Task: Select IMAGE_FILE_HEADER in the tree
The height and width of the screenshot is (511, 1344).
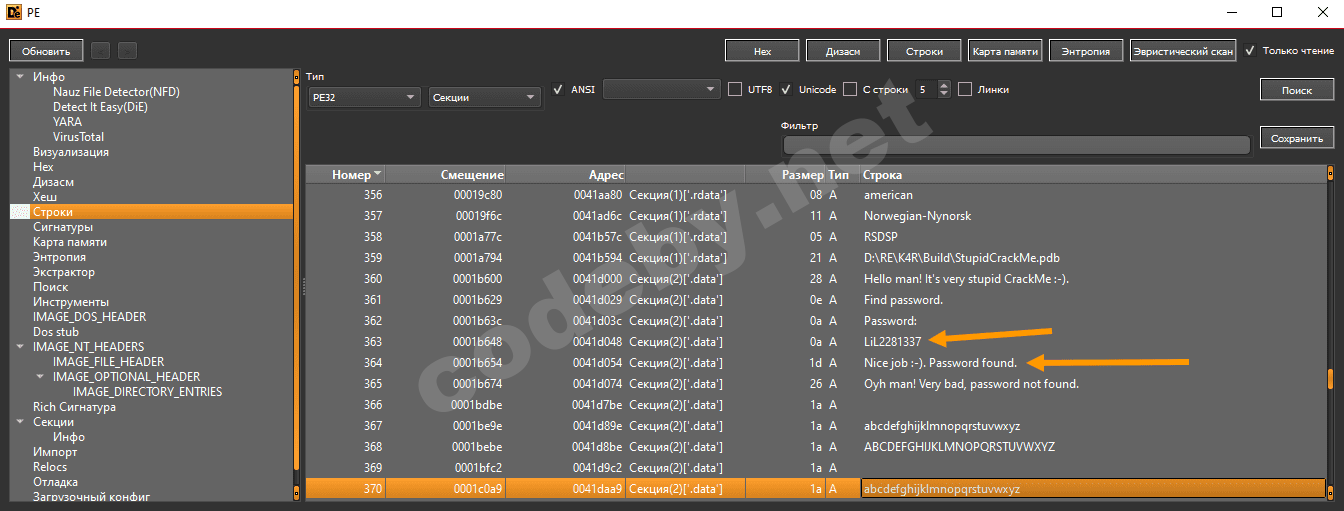Action: point(108,362)
